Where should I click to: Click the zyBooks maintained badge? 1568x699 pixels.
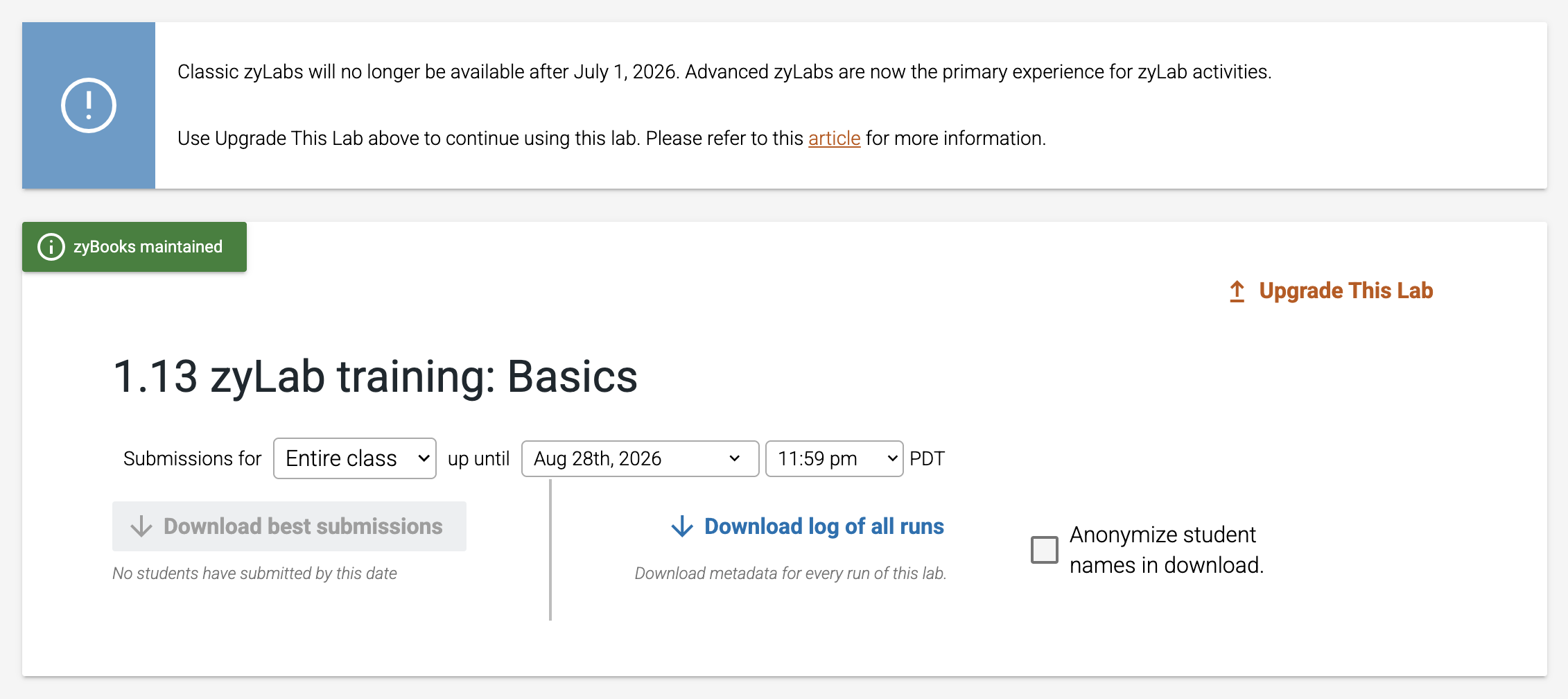click(x=134, y=247)
